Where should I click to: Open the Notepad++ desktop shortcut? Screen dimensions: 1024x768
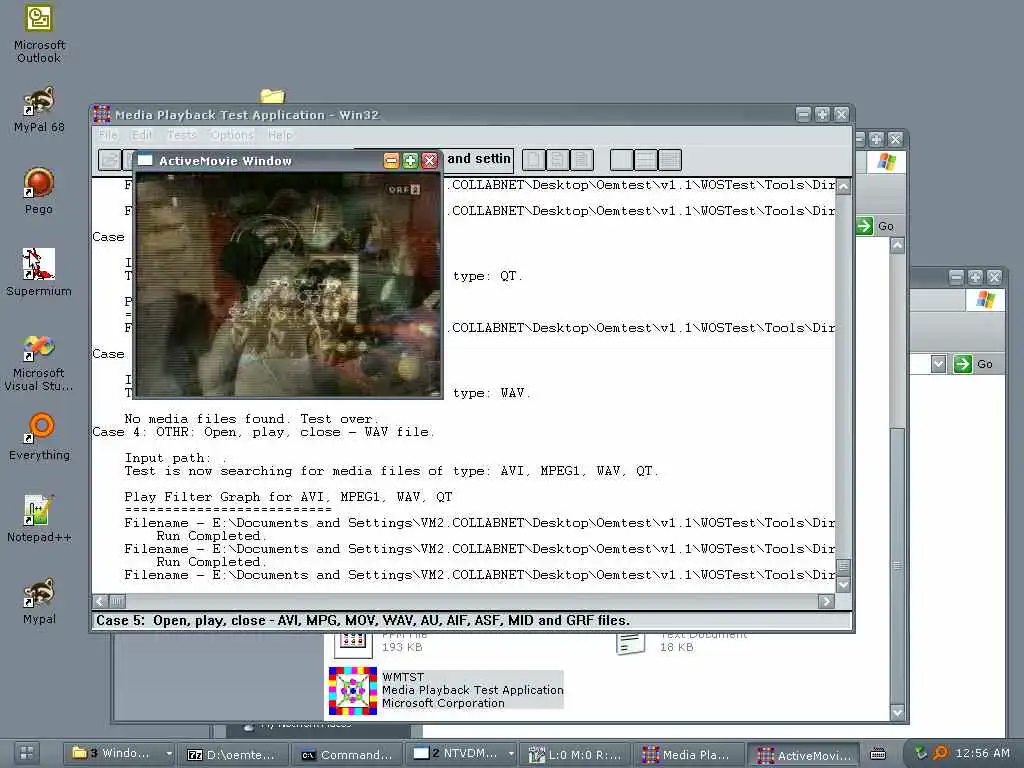coord(39,519)
